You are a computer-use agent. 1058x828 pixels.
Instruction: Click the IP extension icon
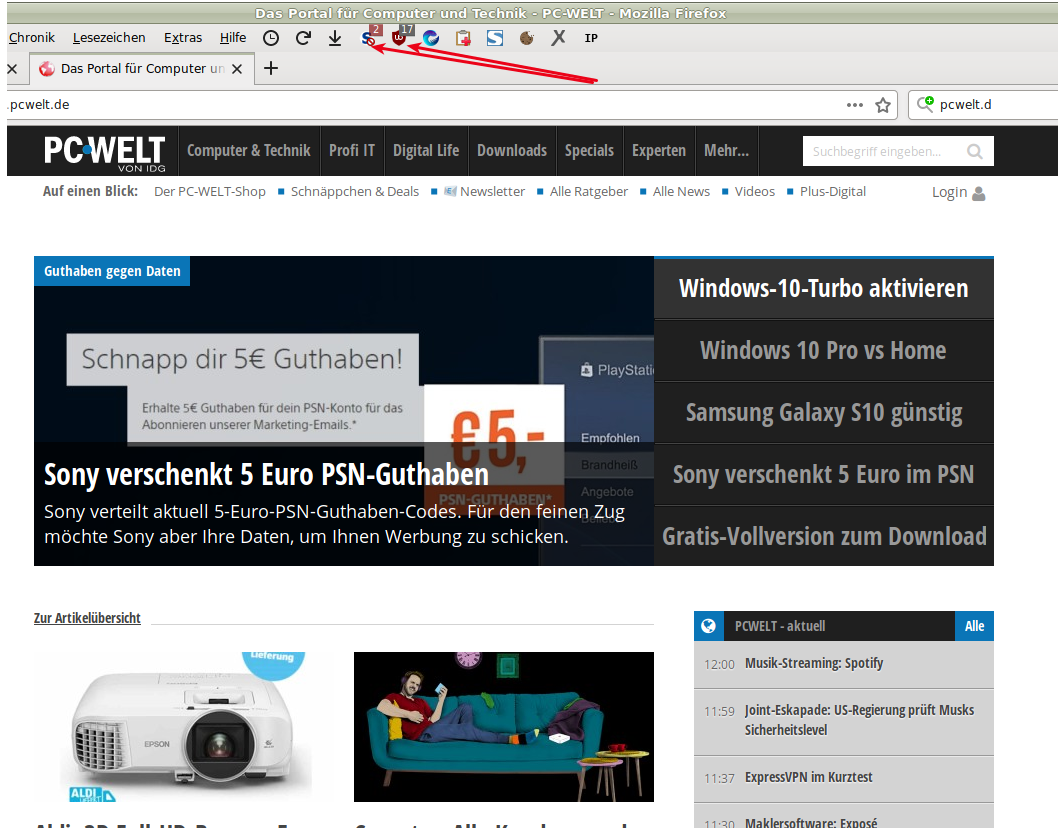coord(591,38)
